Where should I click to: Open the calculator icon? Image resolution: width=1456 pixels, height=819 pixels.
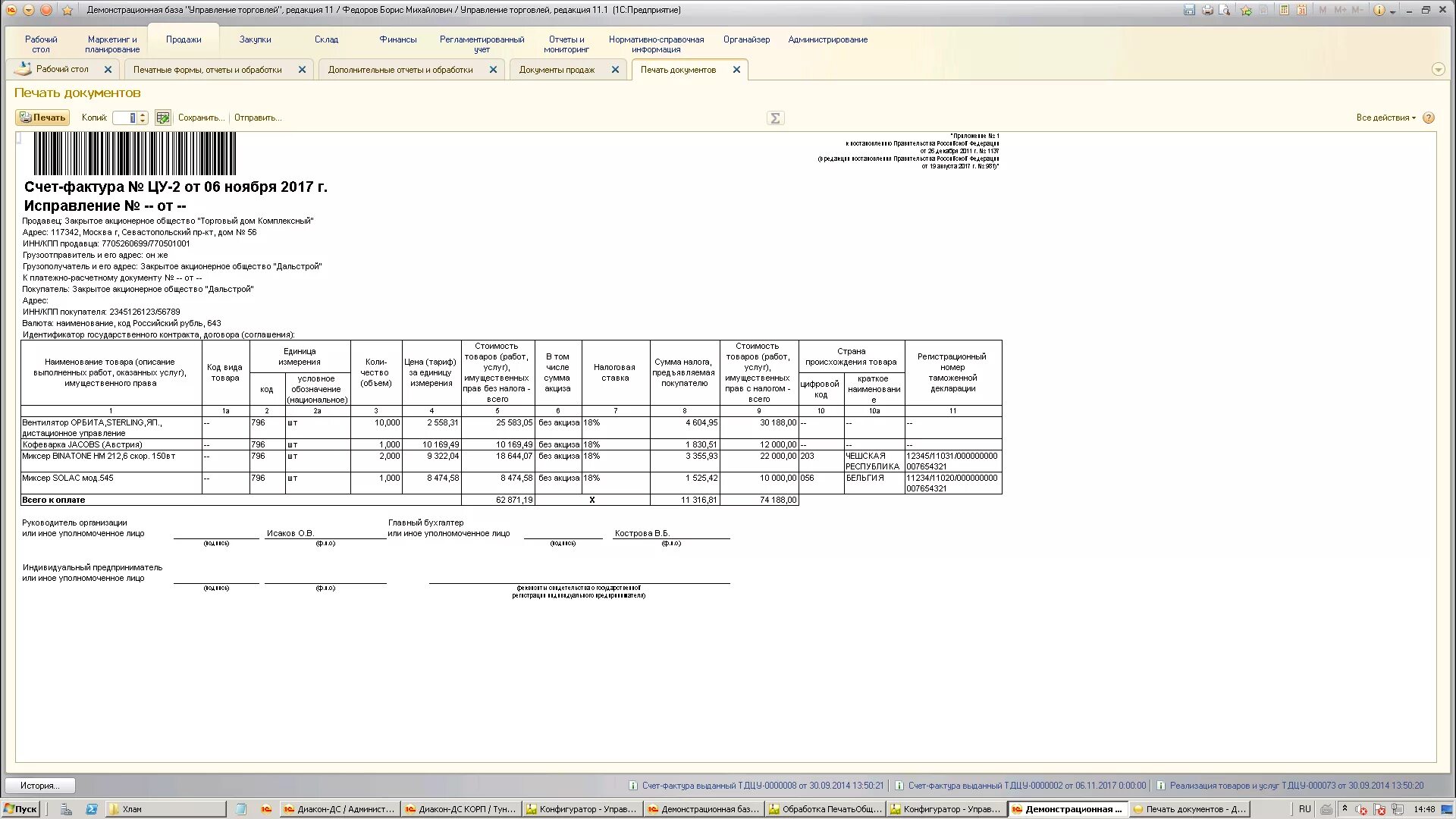pyautogui.click(x=1284, y=10)
